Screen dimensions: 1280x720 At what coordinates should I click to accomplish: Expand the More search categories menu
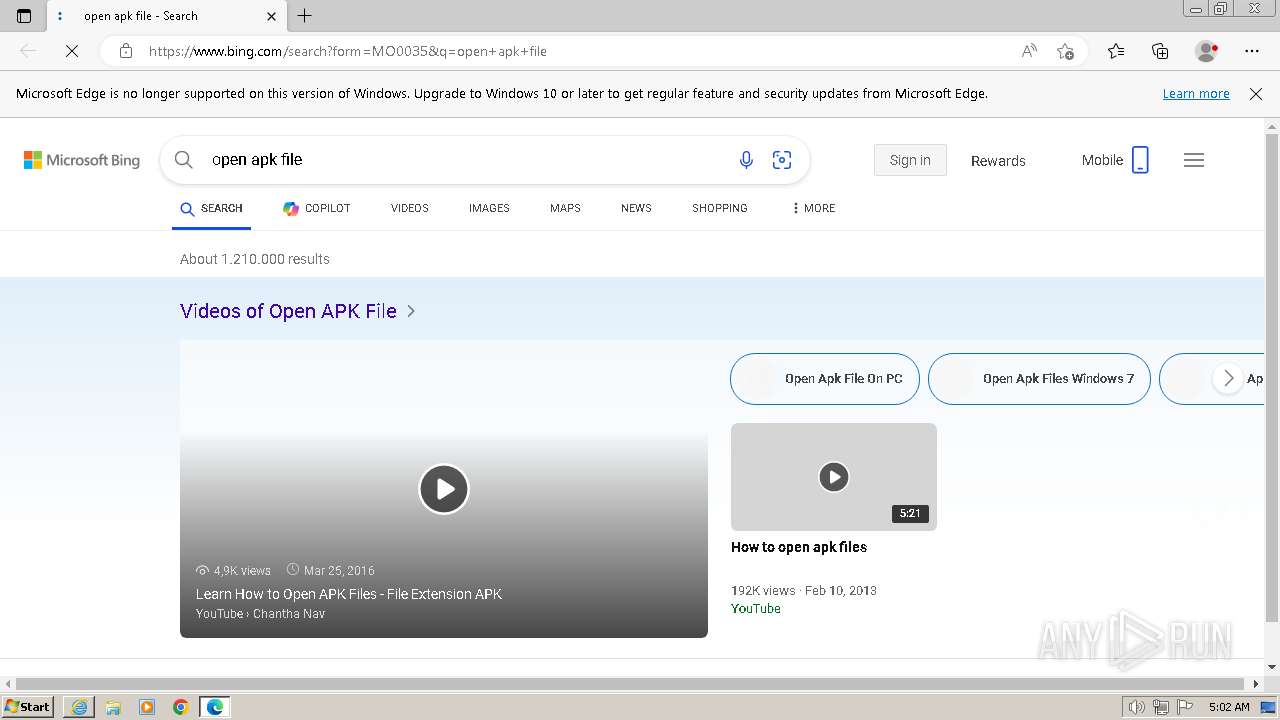tap(813, 208)
